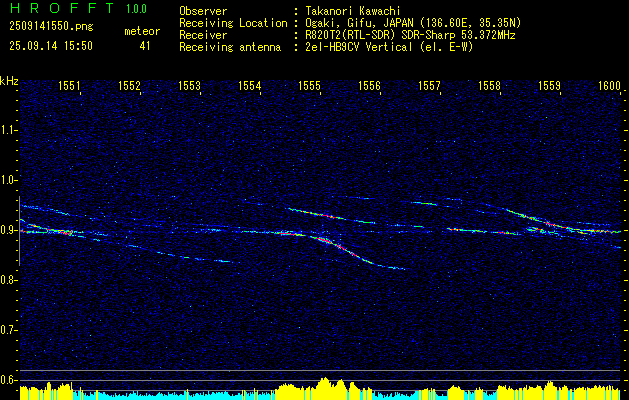Click the 0.8 kHz axis label
Image resolution: width=629 pixels, height=400 pixels.
pyautogui.click(x=8, y=280)
